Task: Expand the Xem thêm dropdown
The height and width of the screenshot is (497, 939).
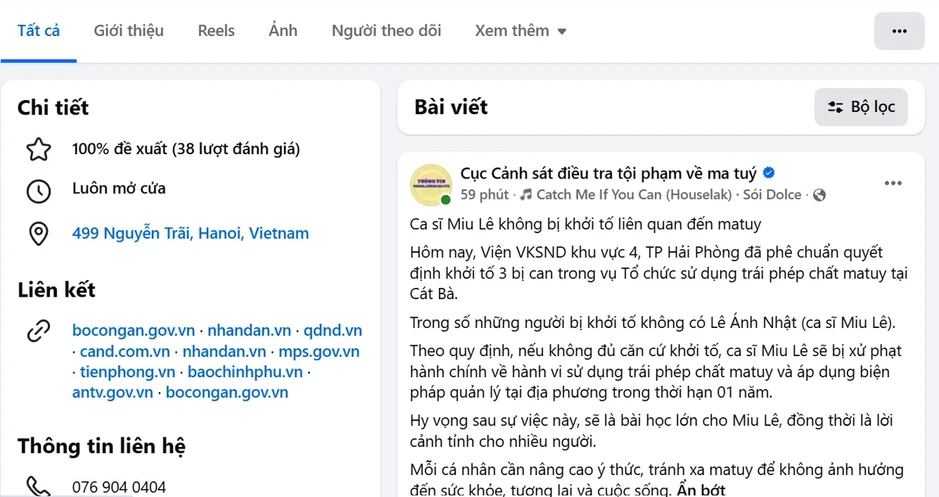Action: click(x=520, y=31)
